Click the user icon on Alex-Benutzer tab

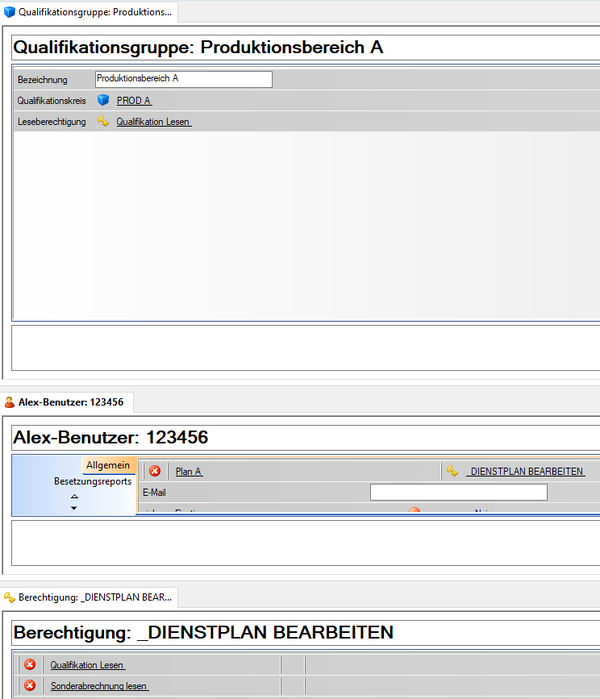click(10, 402)
